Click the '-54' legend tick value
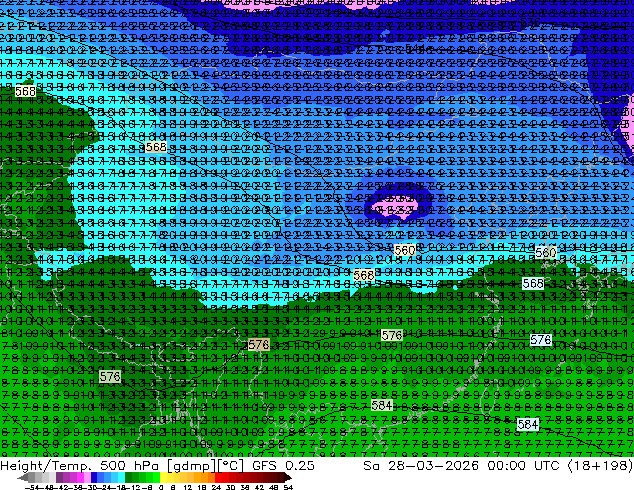This screenshot has height=490, width=634. tap(31, 487)
